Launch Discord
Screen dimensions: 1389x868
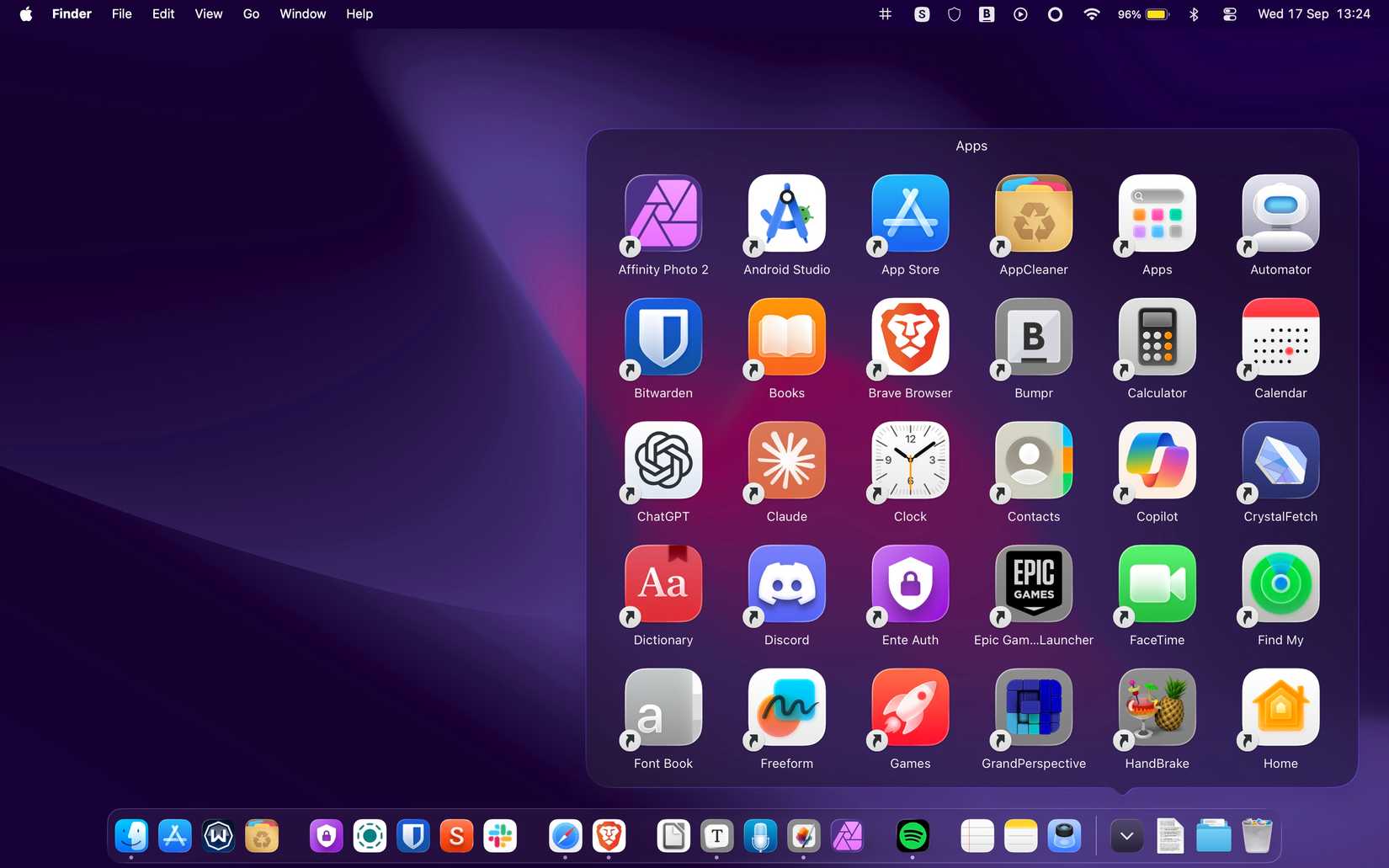[787, 583]
